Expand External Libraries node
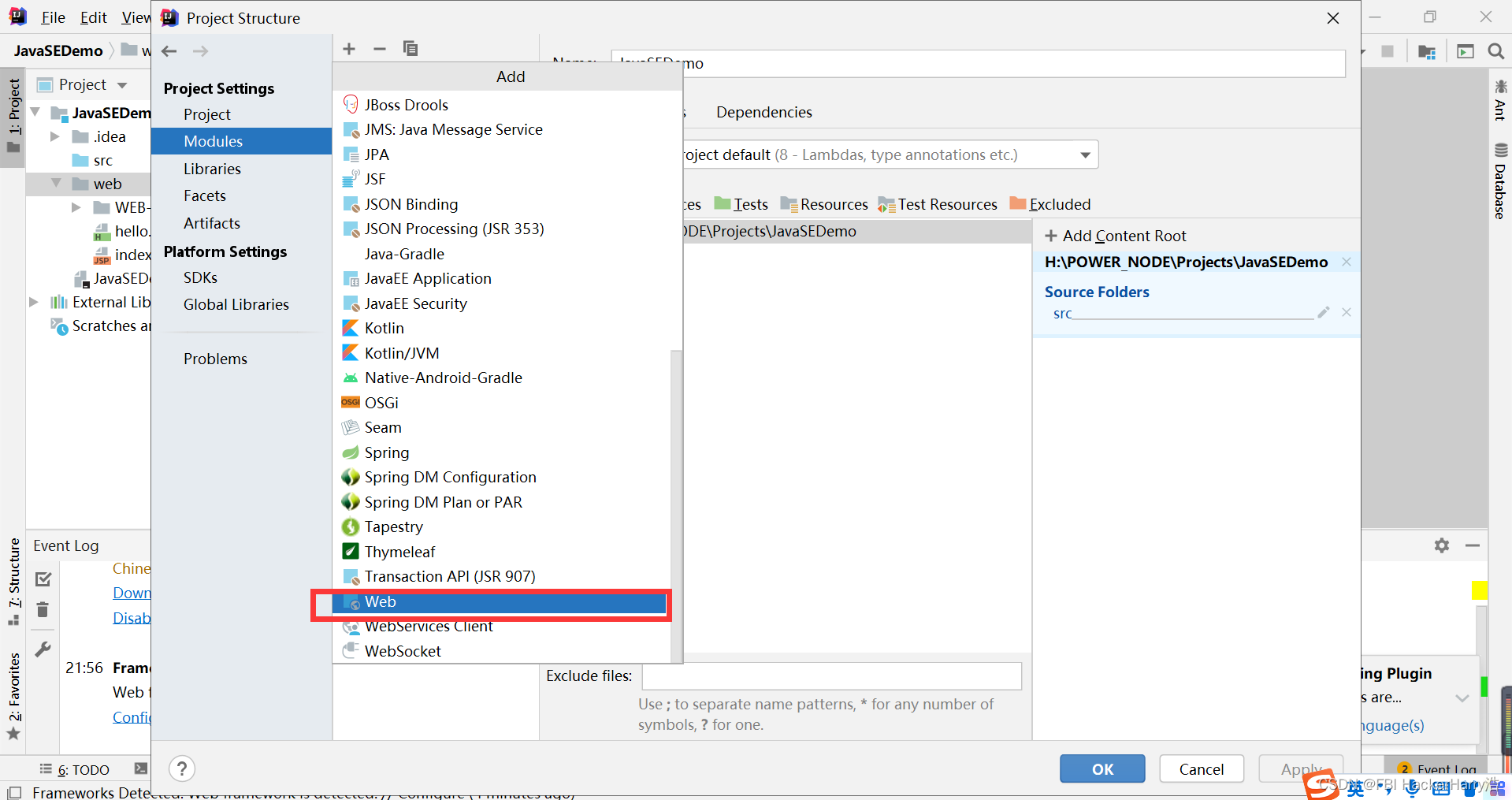The width and height of the screenshot is (1512, 800). click(x=34, y=302)
